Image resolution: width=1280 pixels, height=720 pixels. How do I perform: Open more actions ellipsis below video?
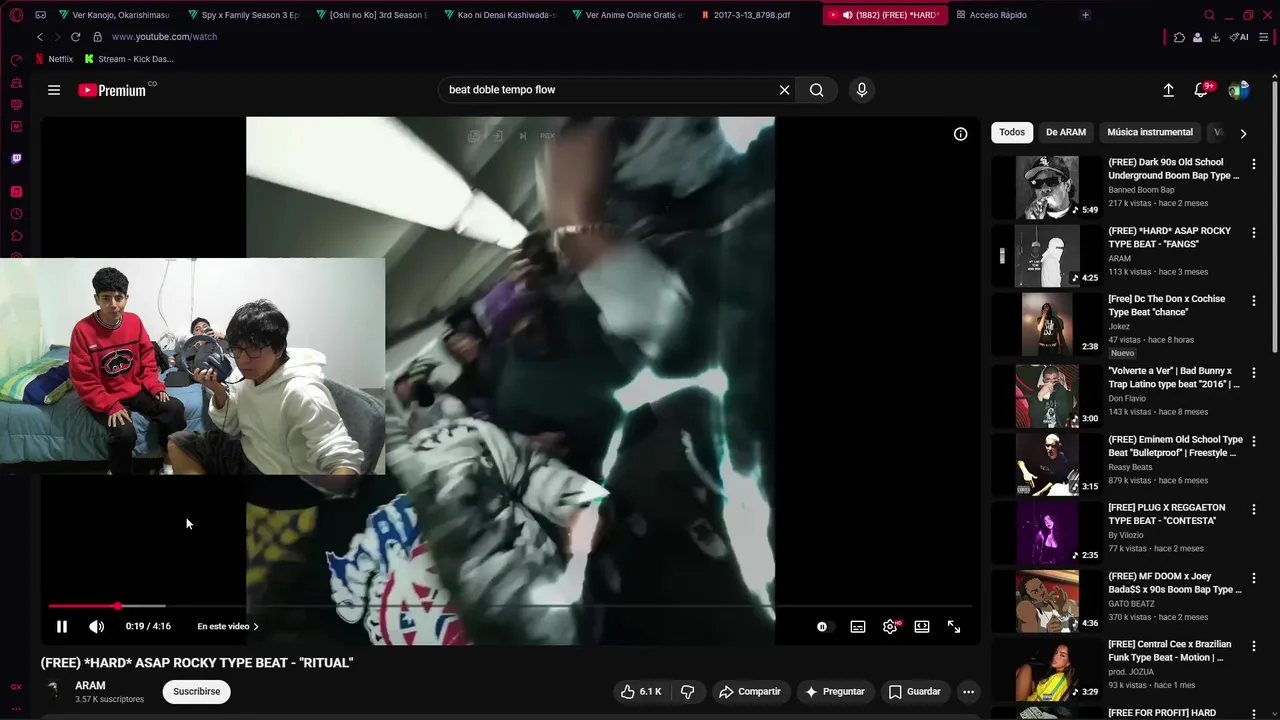point(968,692)
